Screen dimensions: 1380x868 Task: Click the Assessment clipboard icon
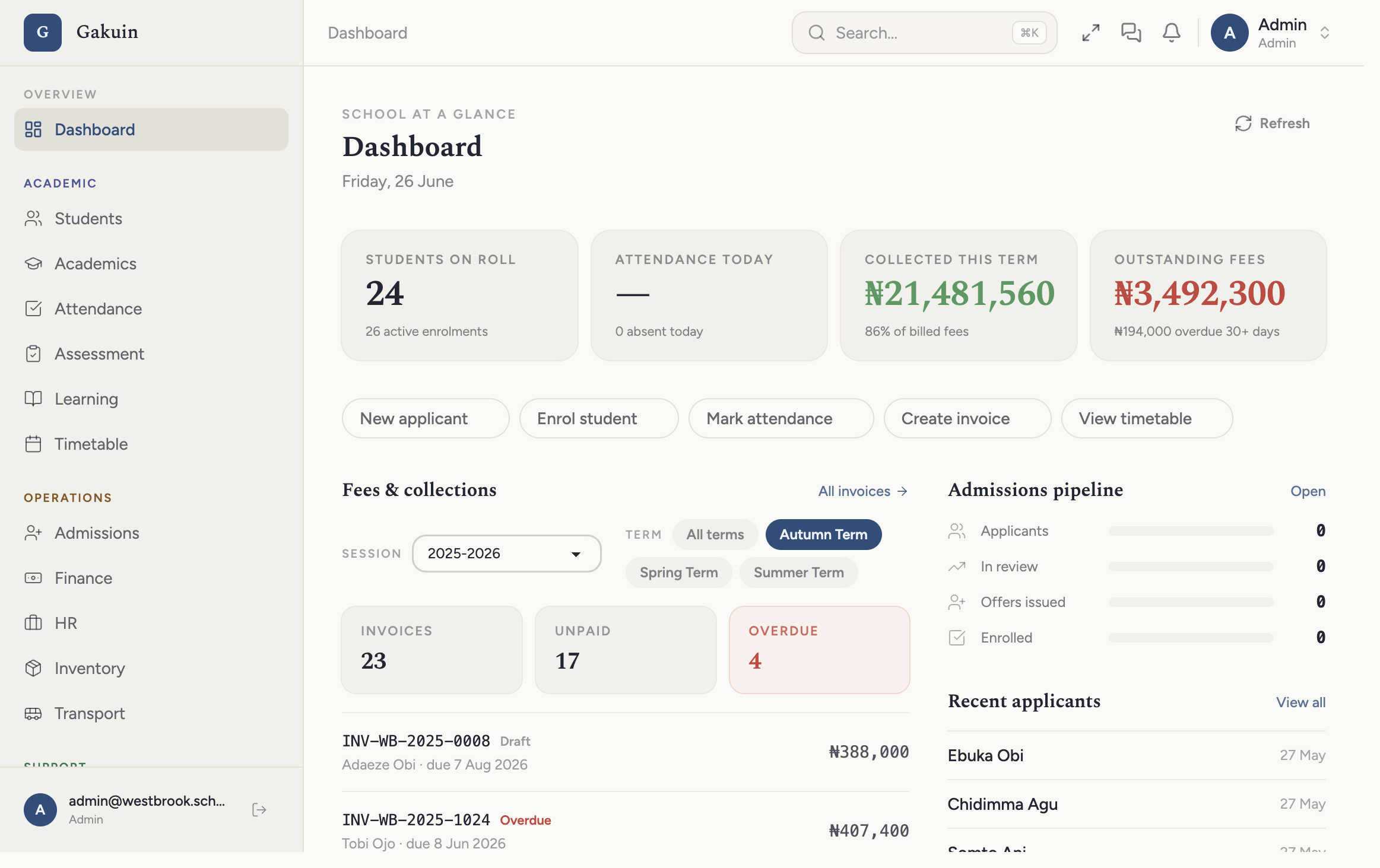tap(33, 354)
